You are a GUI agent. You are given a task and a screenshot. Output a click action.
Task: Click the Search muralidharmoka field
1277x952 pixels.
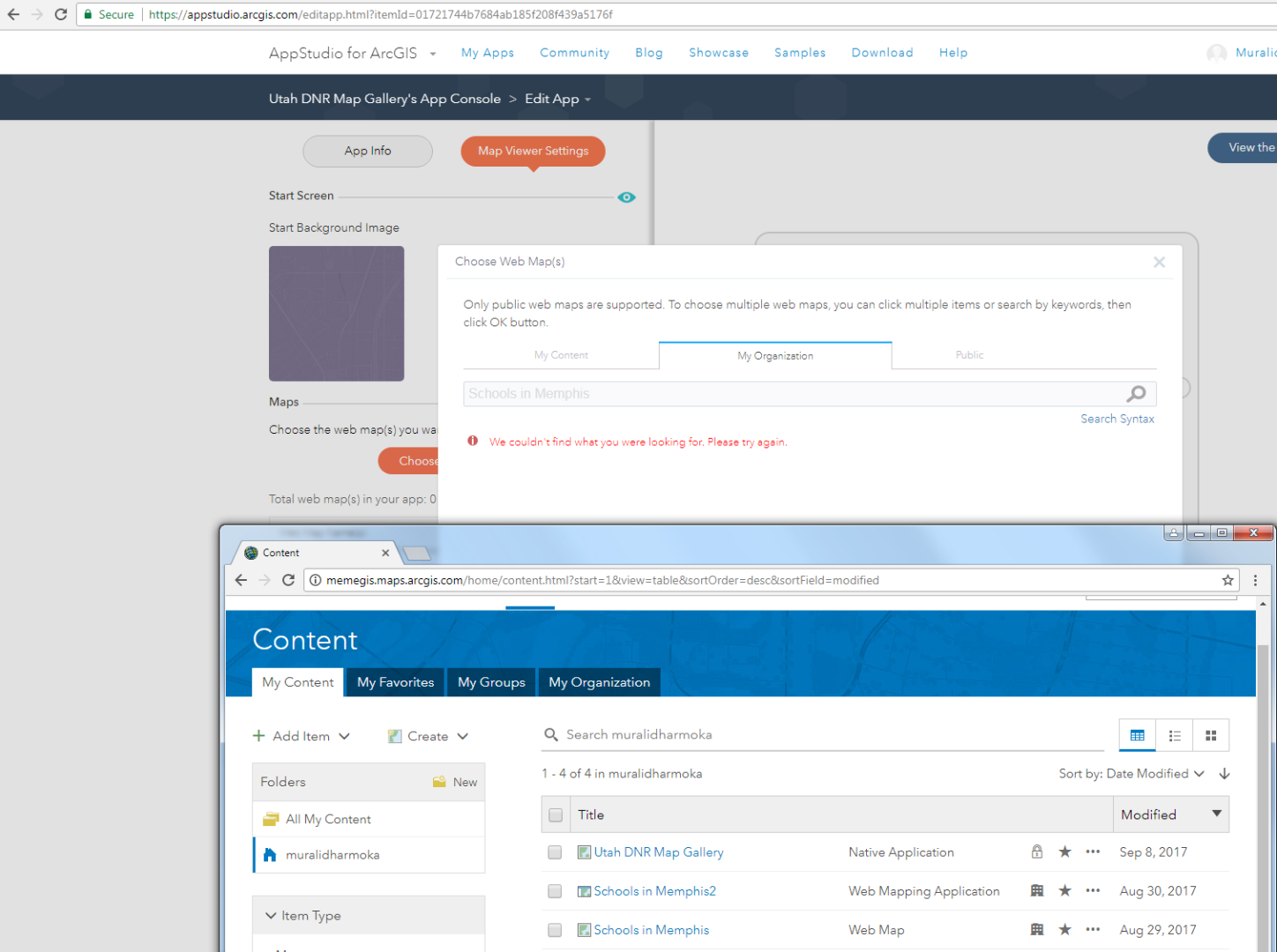point(822,734)
